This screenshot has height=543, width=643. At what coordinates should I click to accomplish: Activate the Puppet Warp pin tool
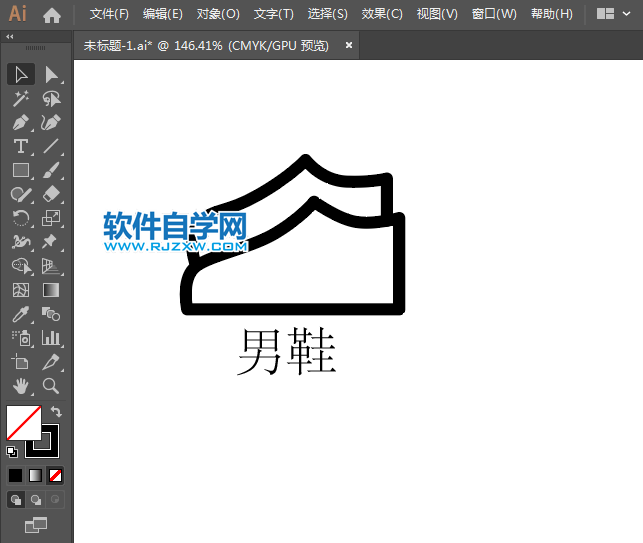(51, 242)
